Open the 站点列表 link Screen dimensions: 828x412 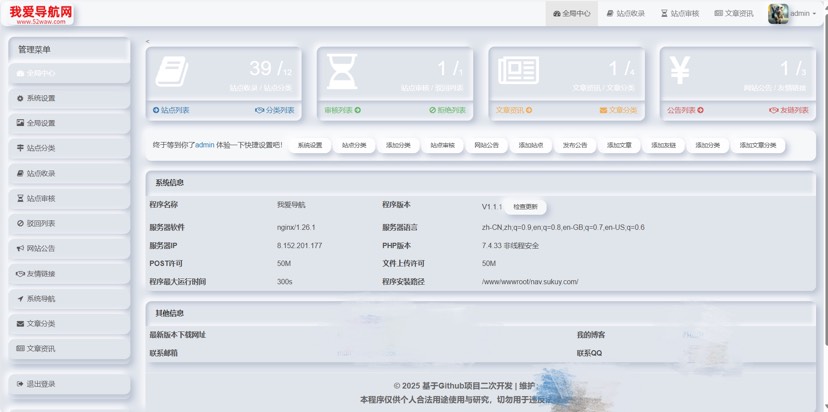pyautogui.click(x=171, y=110)
